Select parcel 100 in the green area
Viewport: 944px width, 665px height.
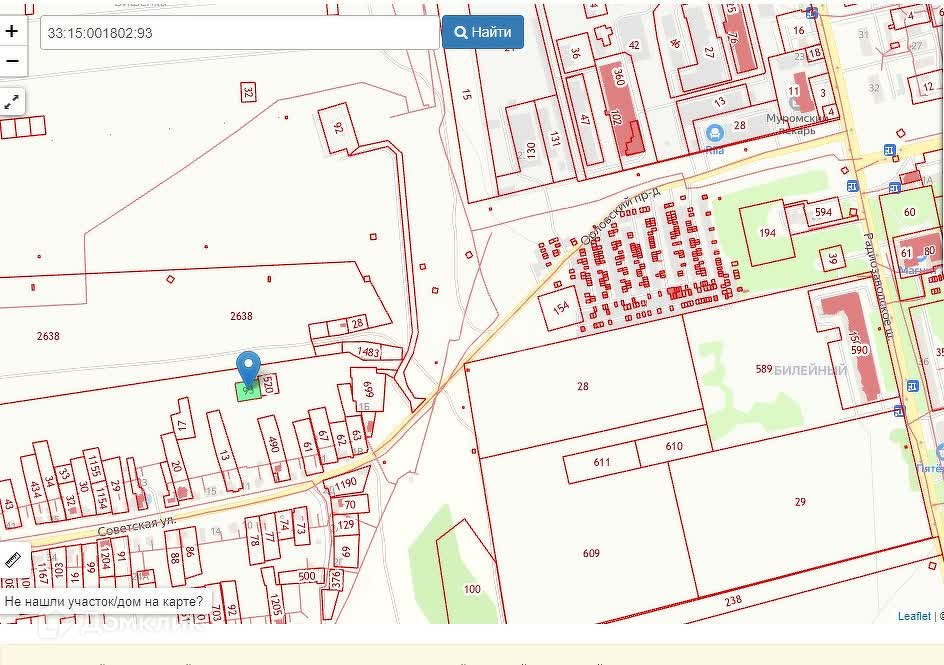[472, 589]
